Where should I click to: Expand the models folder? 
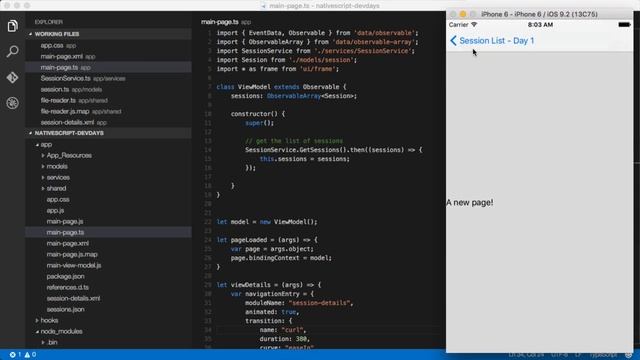(x=43, y=167)
